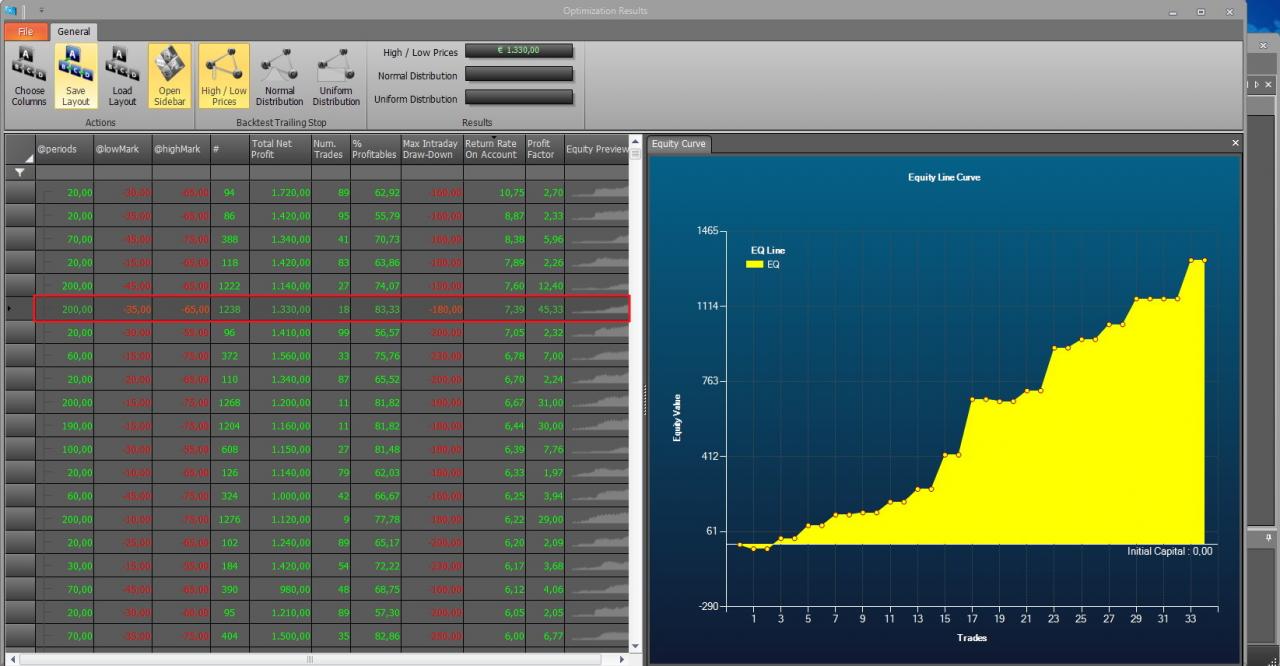Switch to the General ribbon tab

(73, 32)
